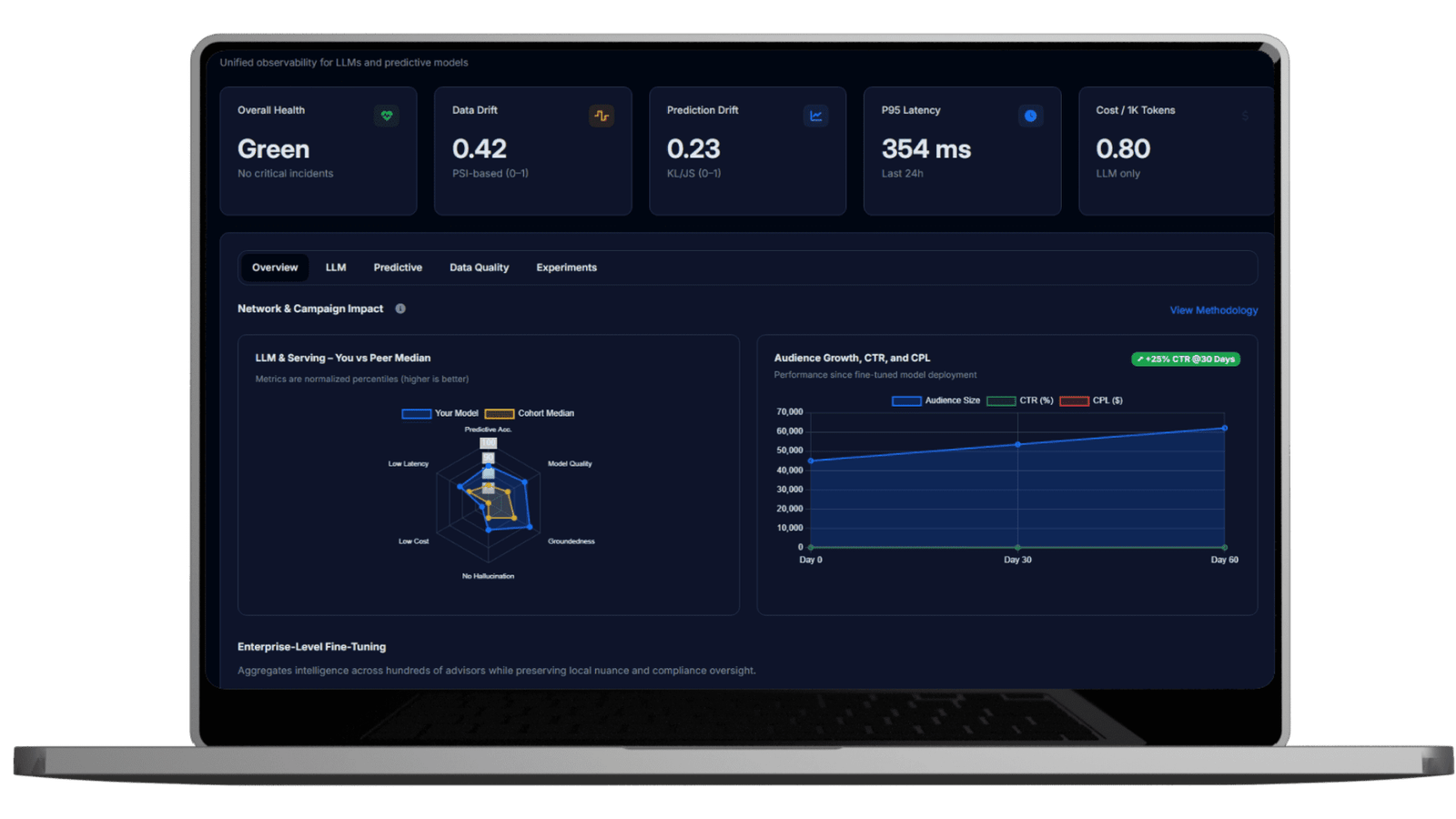Click the Day 30 audience data point
The image size is (1456, 819).
[x=1017, y=444]
